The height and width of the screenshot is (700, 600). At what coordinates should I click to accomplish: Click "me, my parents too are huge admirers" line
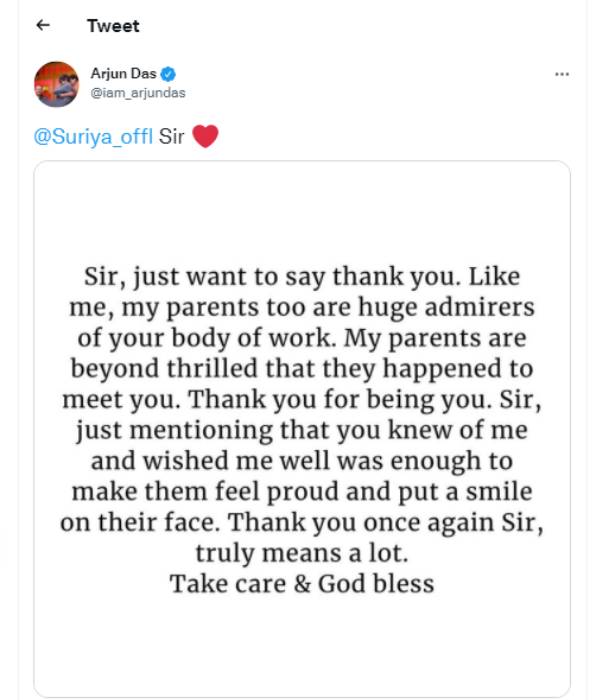(x=302, y=306)
